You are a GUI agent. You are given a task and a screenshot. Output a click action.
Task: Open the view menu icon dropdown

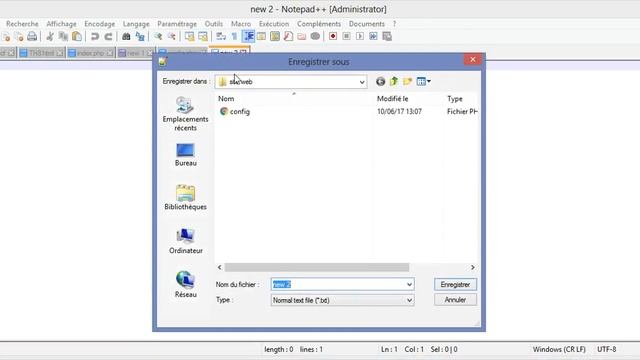pyautogui.click(x=424, y=81)
